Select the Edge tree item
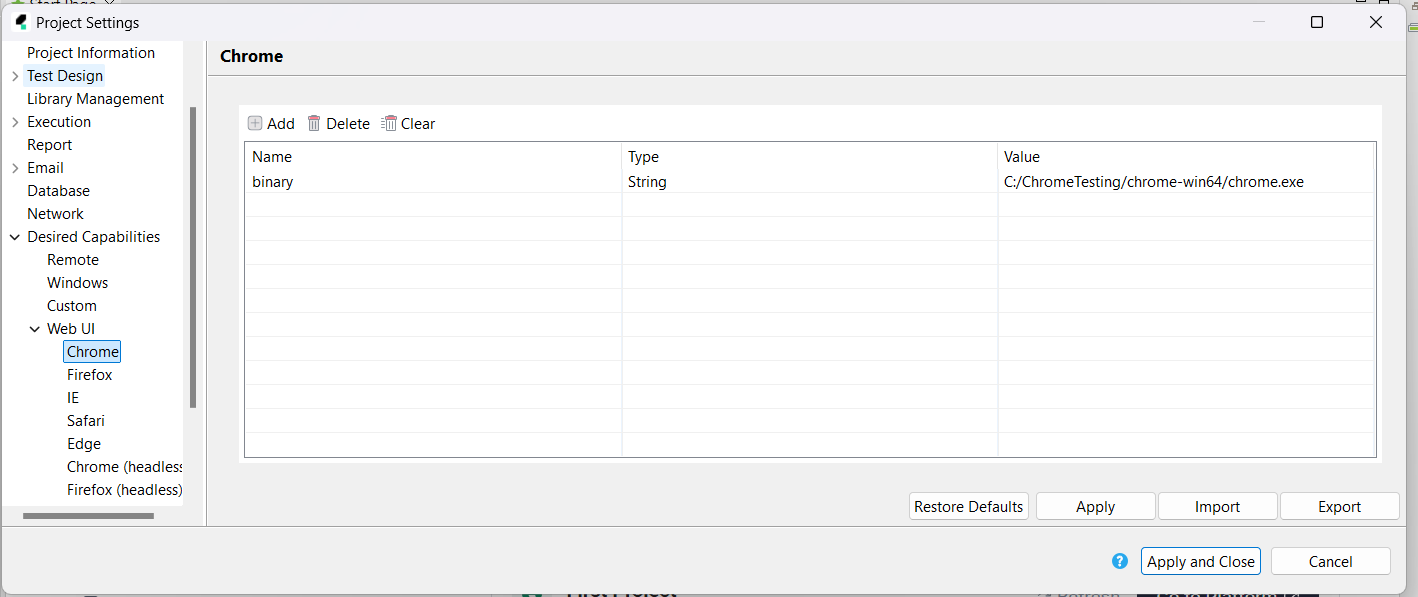Image resolution: width=1418 pixels, height=597 pixels. (x=83, y=444)
